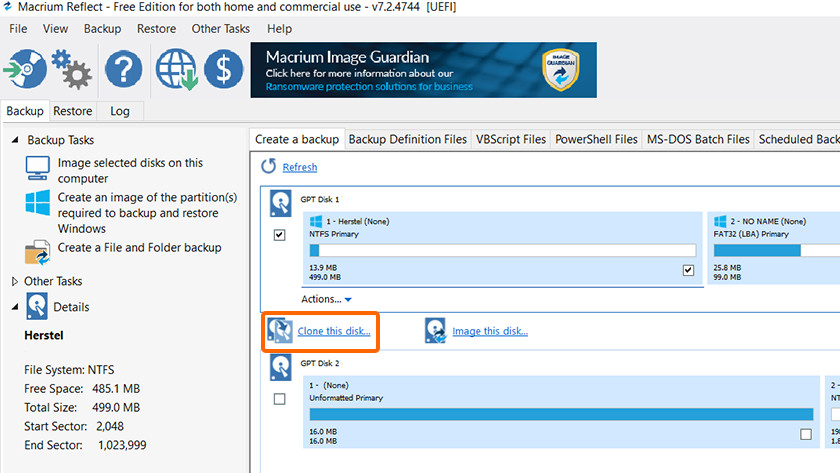The height and width of the screenshot is (473, 840).
Task: Open the Scheduled Backups tab
Action: (x=798, y=139)
